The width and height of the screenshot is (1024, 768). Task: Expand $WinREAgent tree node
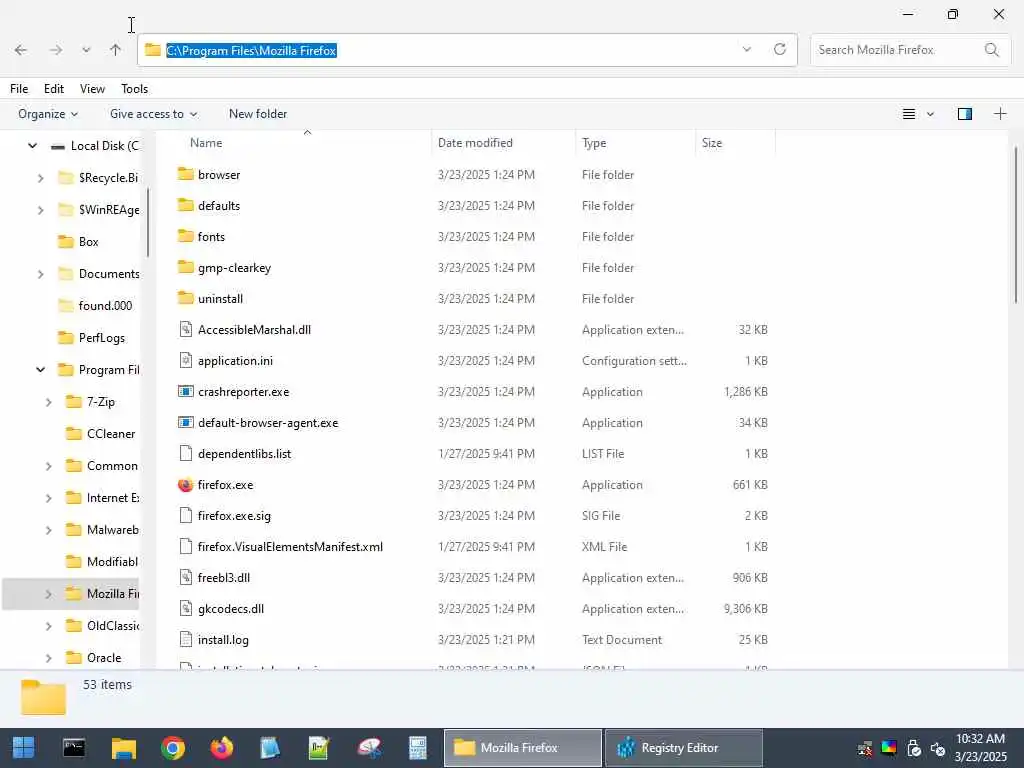40,210
